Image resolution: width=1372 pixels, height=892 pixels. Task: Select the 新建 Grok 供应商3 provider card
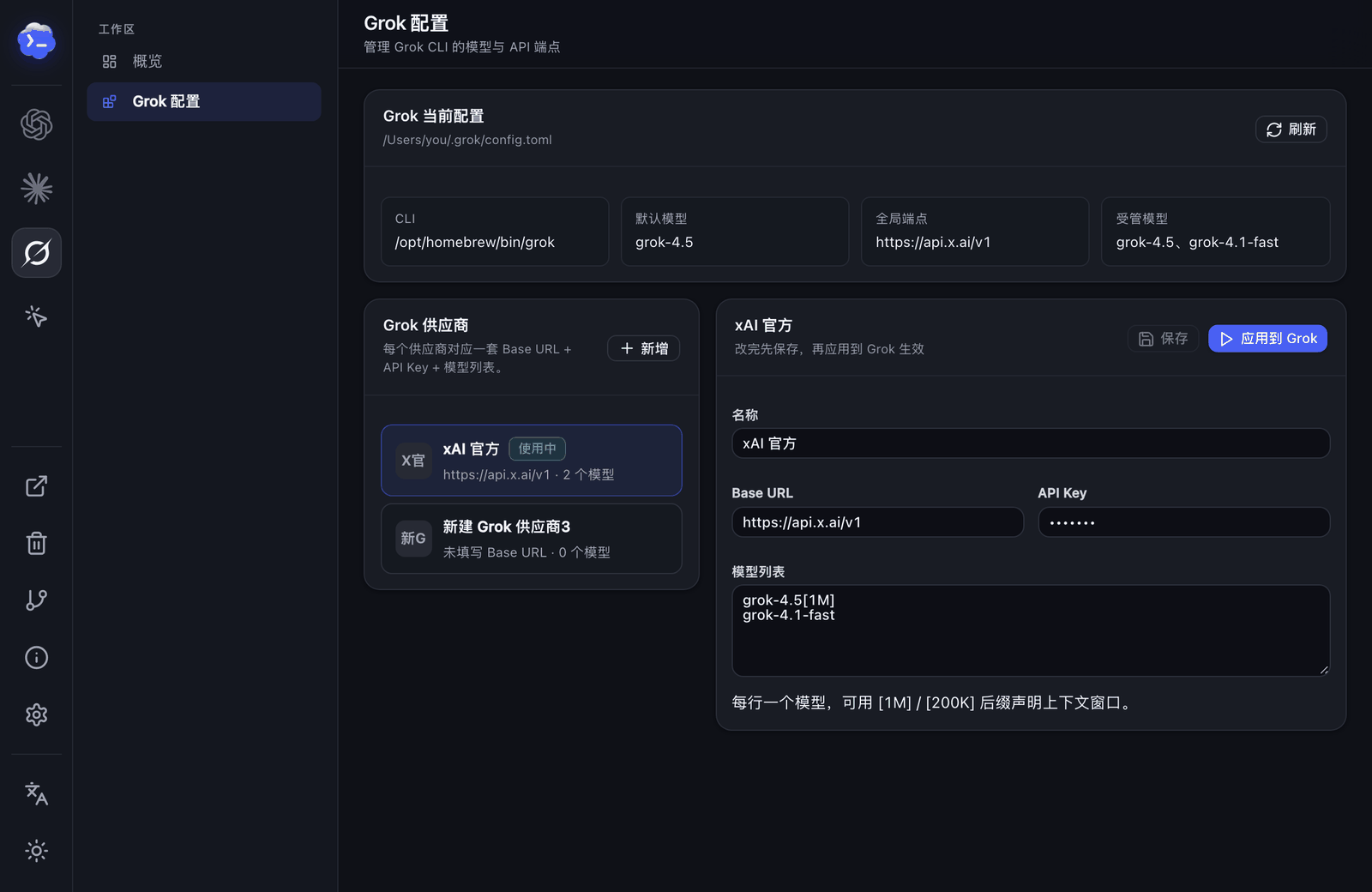click(532, 539)
